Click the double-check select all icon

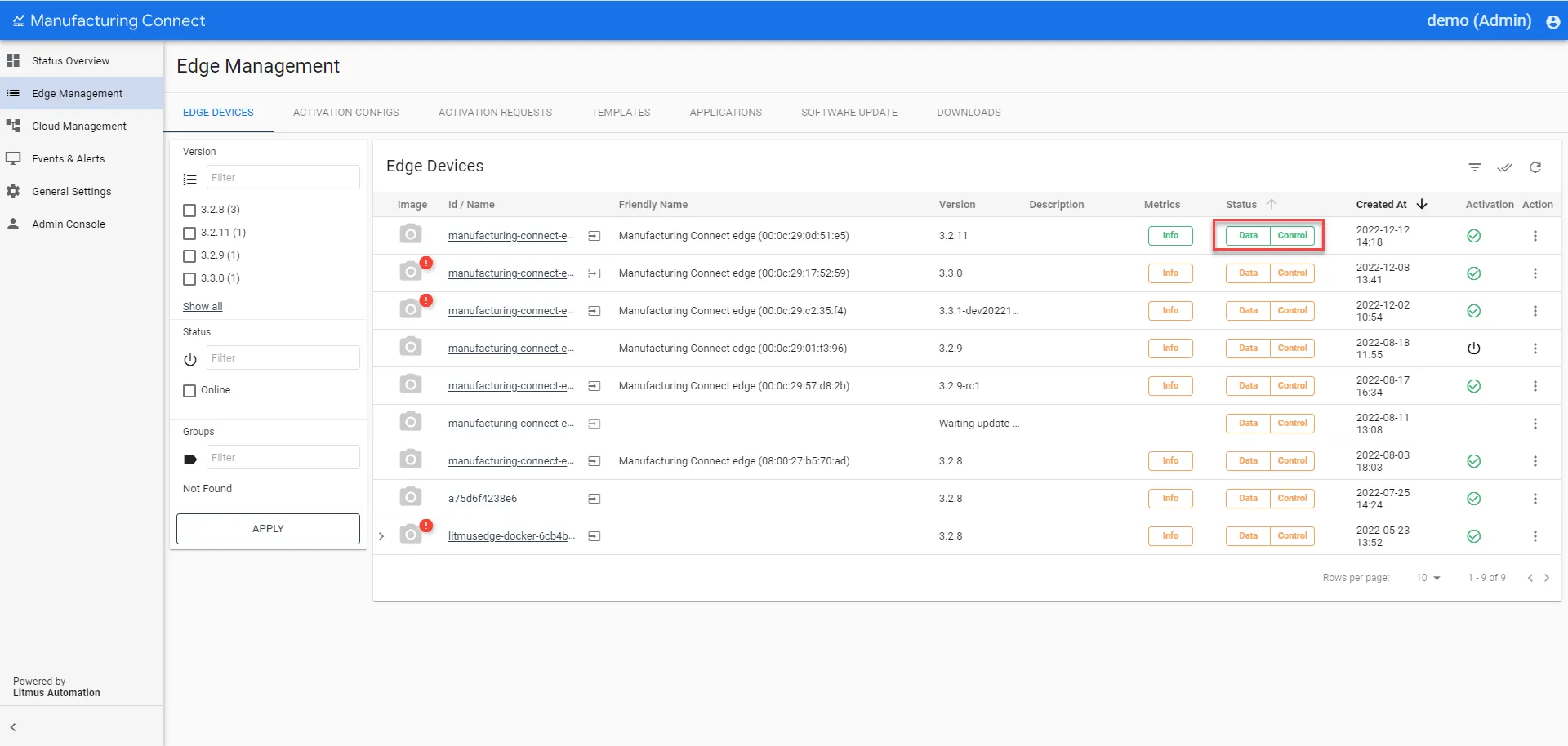point(1504,167)
